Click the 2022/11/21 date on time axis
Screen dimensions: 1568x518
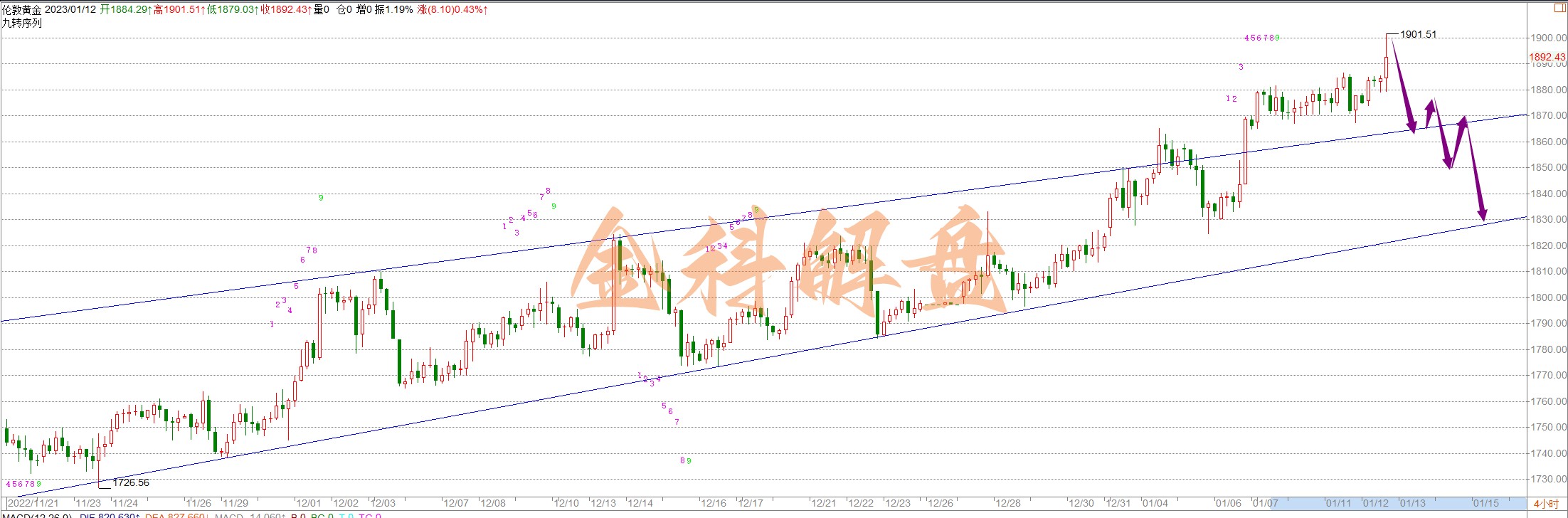pos(33,503)
